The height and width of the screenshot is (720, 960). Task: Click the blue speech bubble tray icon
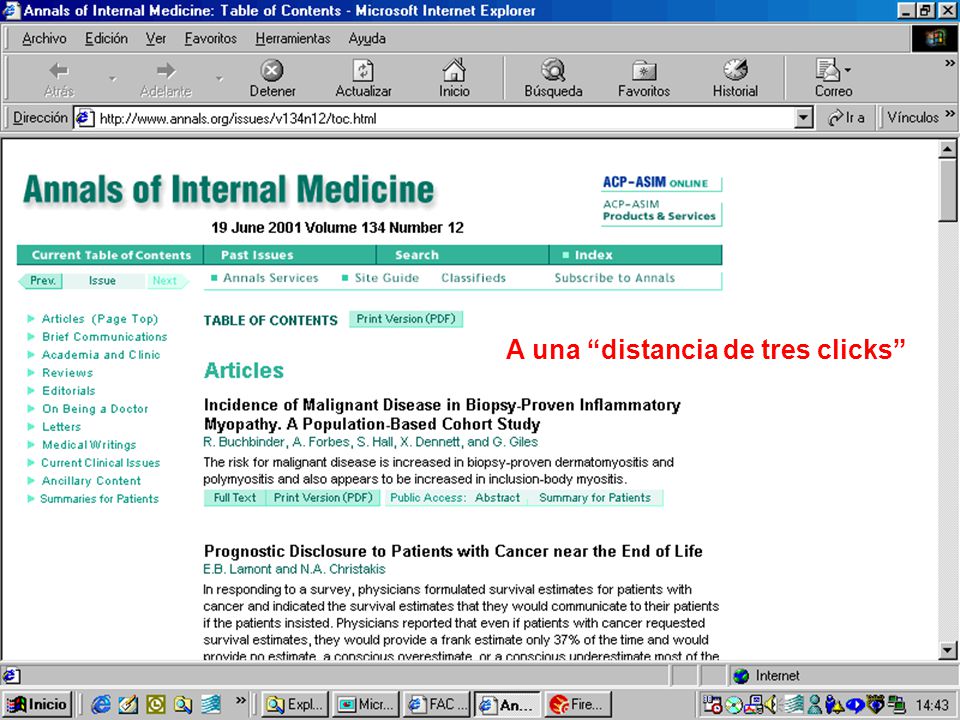coord(855,705)
